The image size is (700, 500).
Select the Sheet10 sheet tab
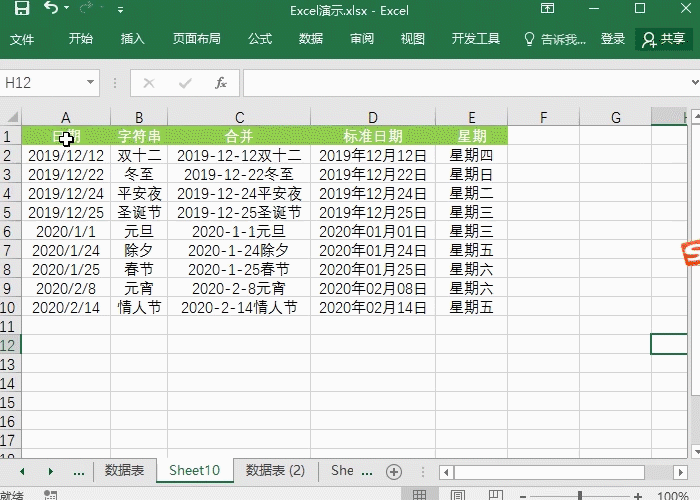pos(195,471)
